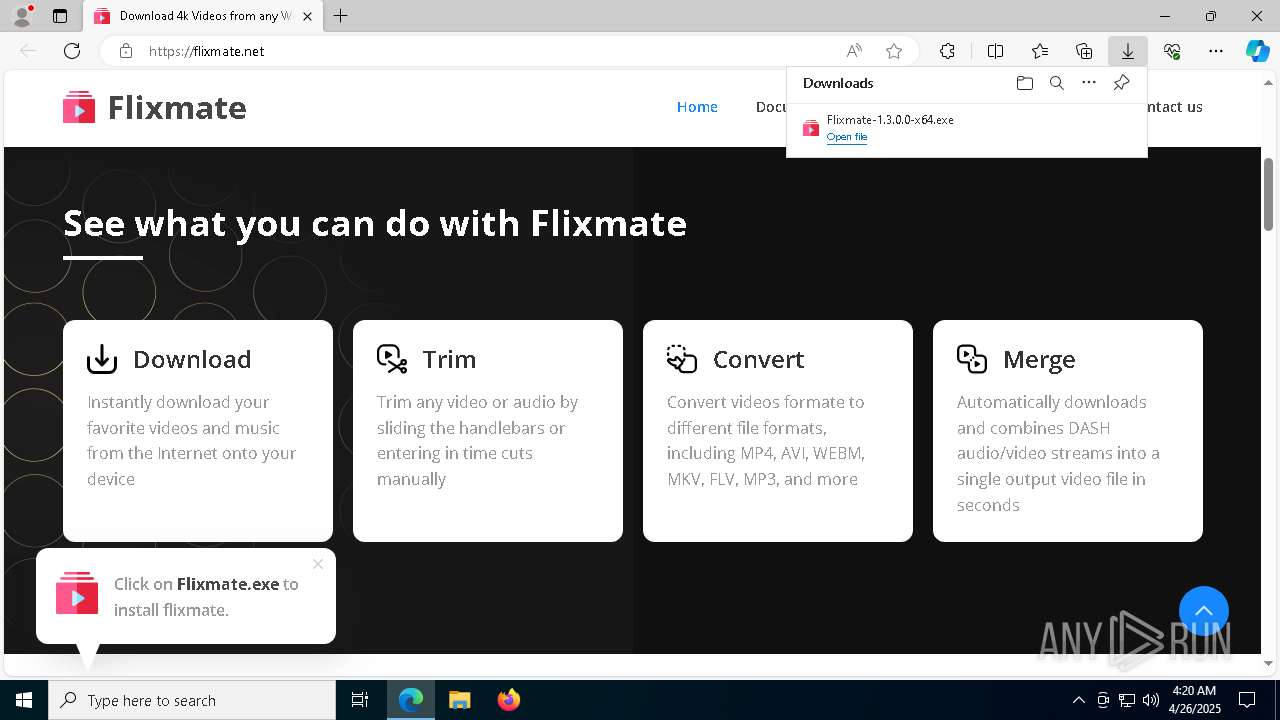Add this page to favorites star
1280x720 pixels.
(894, 51)
